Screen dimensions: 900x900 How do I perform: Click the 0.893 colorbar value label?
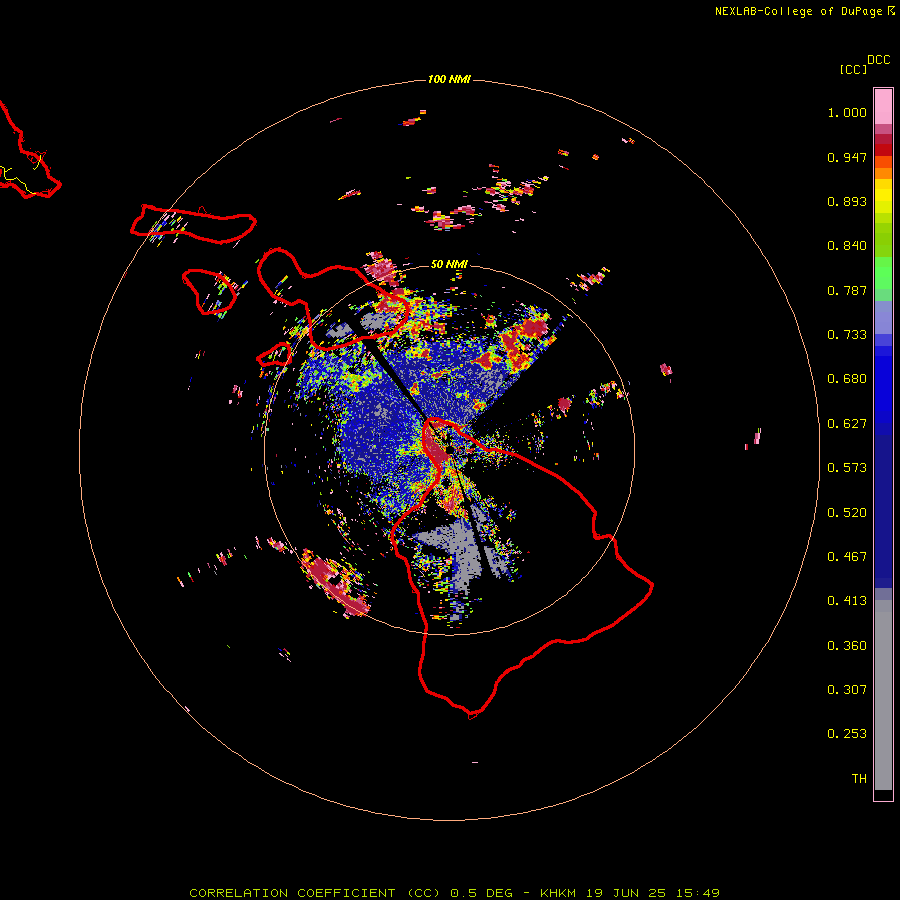pos(847,201)
